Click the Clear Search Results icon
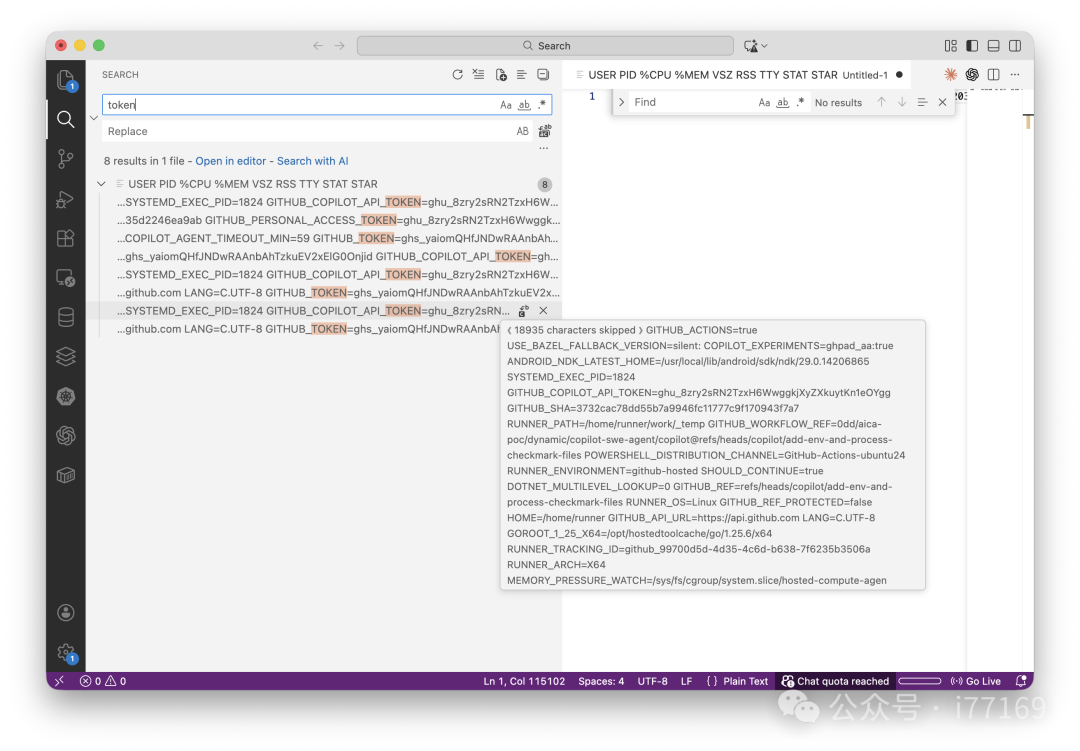The width and height of the screenshot is (1080, 751). pos(479,74)
